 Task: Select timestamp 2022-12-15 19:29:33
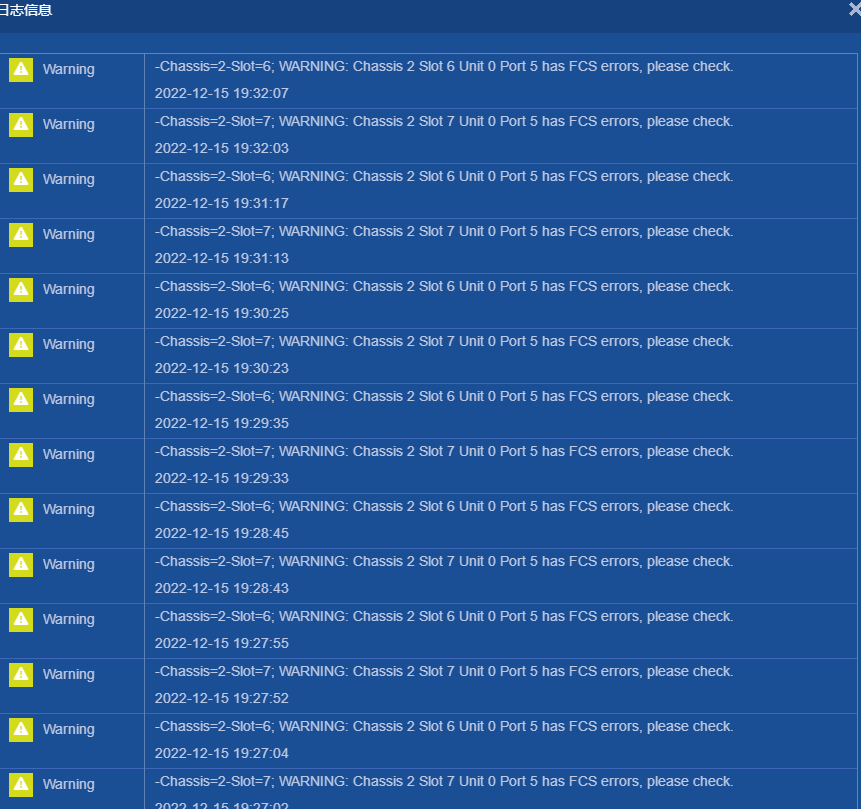tap(221, 478)
